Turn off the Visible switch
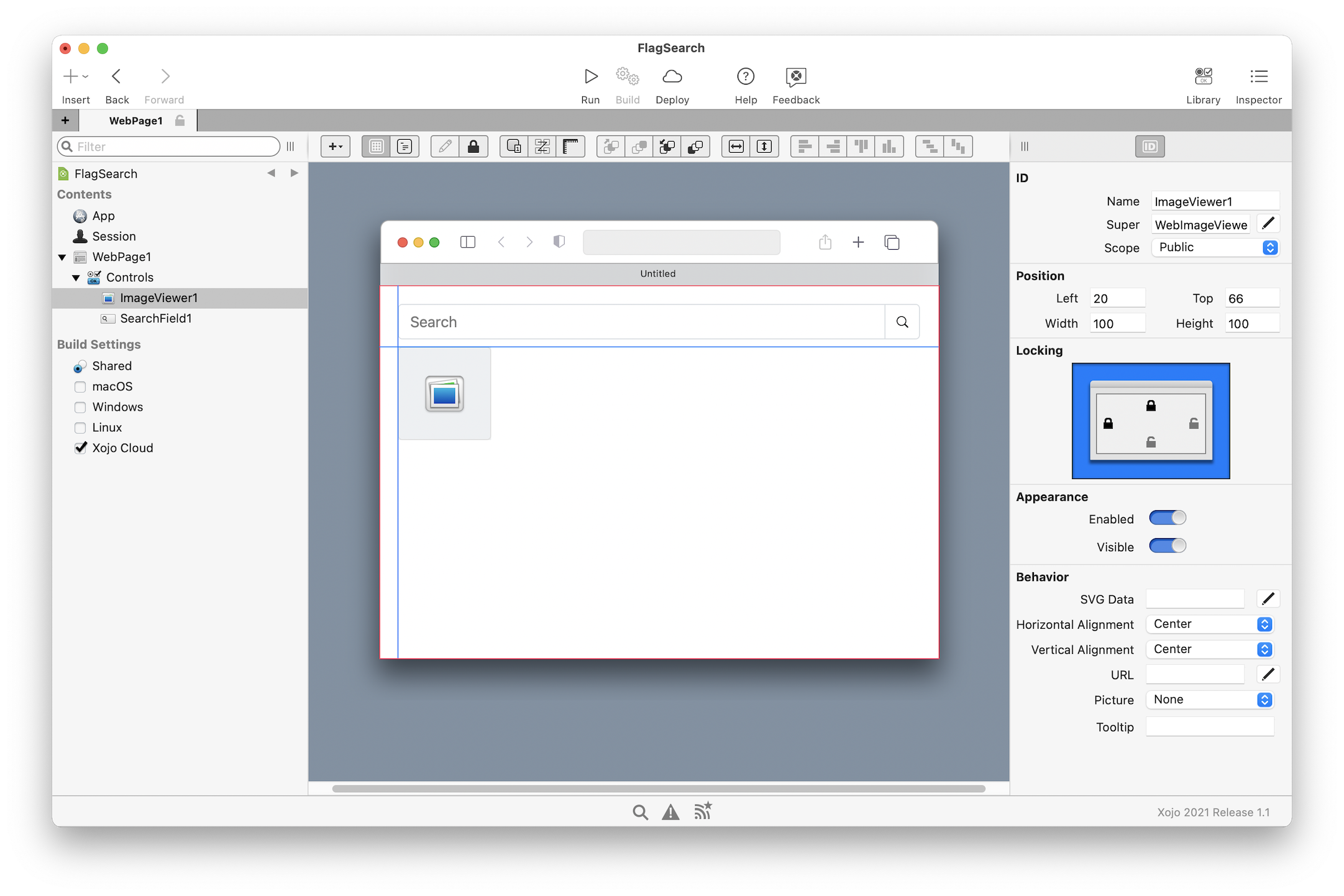 tap(1167, 546)
